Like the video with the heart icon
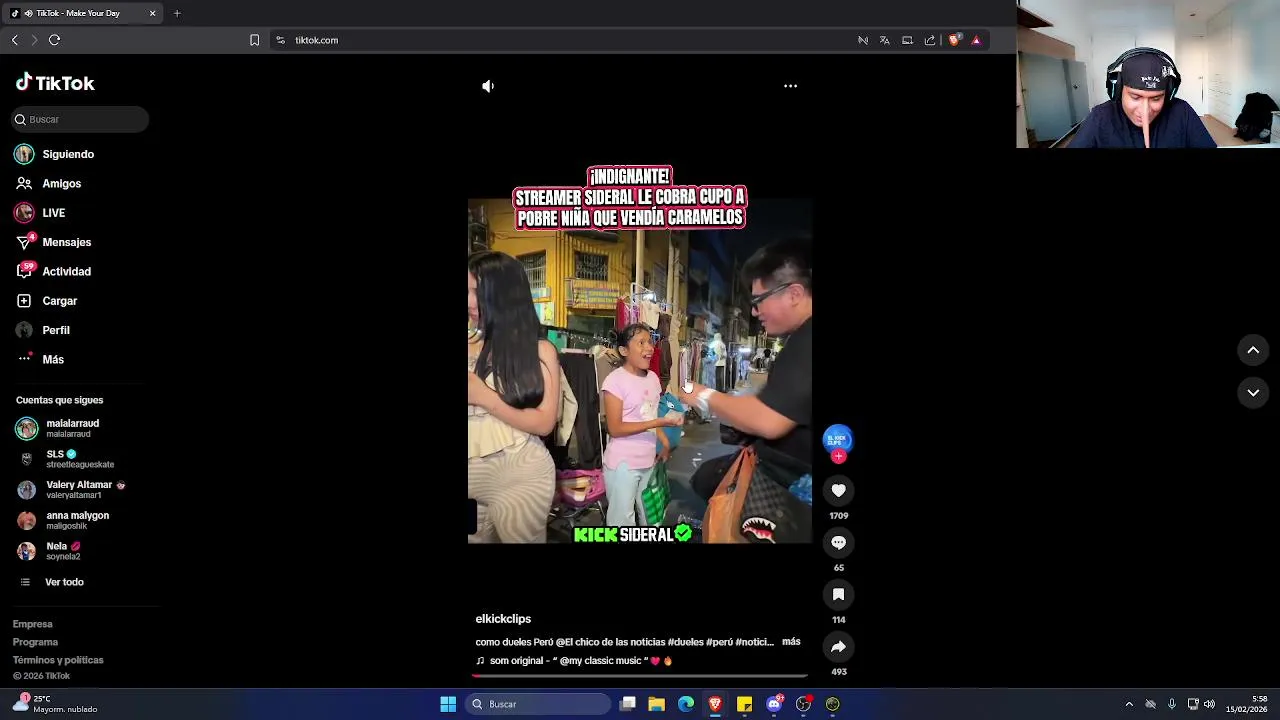The image size is (1280, 720). [x=838, y=490]
